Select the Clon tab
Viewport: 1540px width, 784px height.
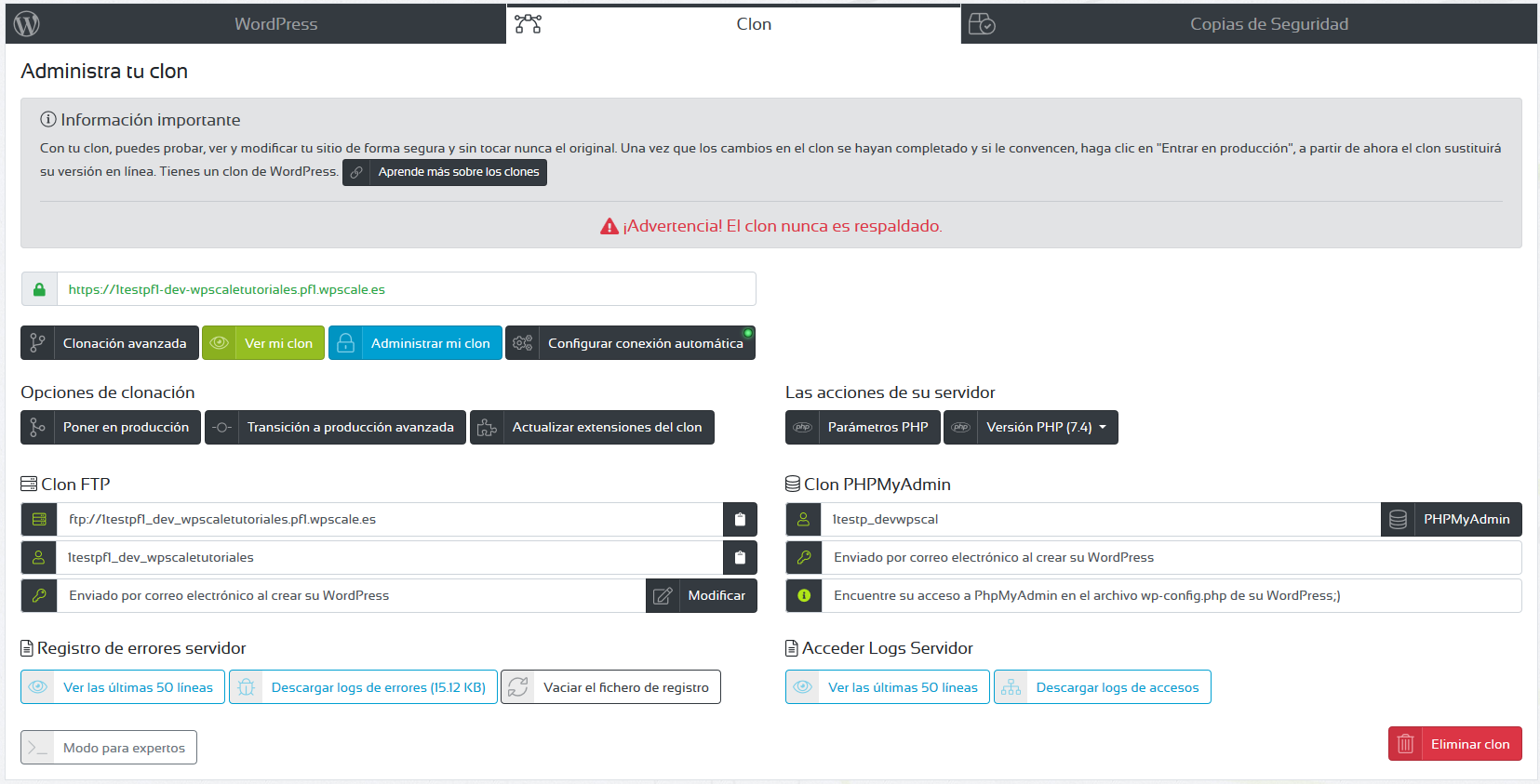(733, 24)
